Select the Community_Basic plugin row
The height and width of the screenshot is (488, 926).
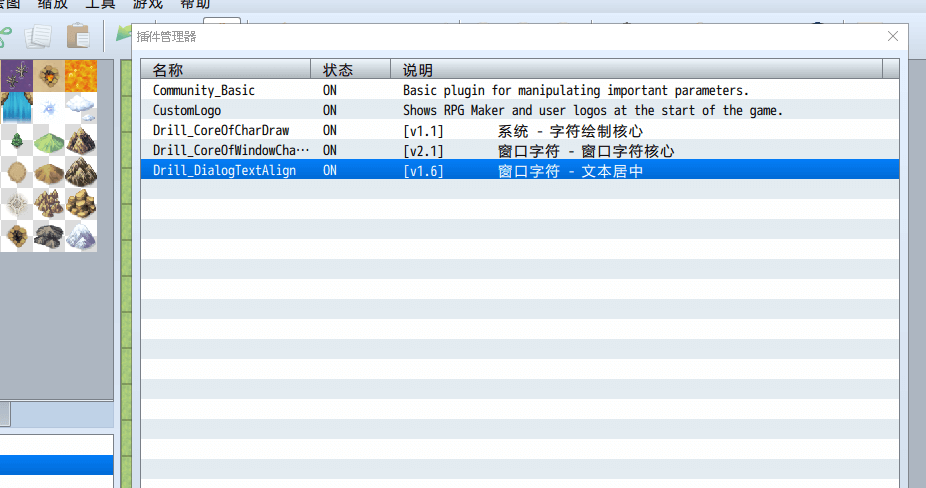[x=204, y=90]
